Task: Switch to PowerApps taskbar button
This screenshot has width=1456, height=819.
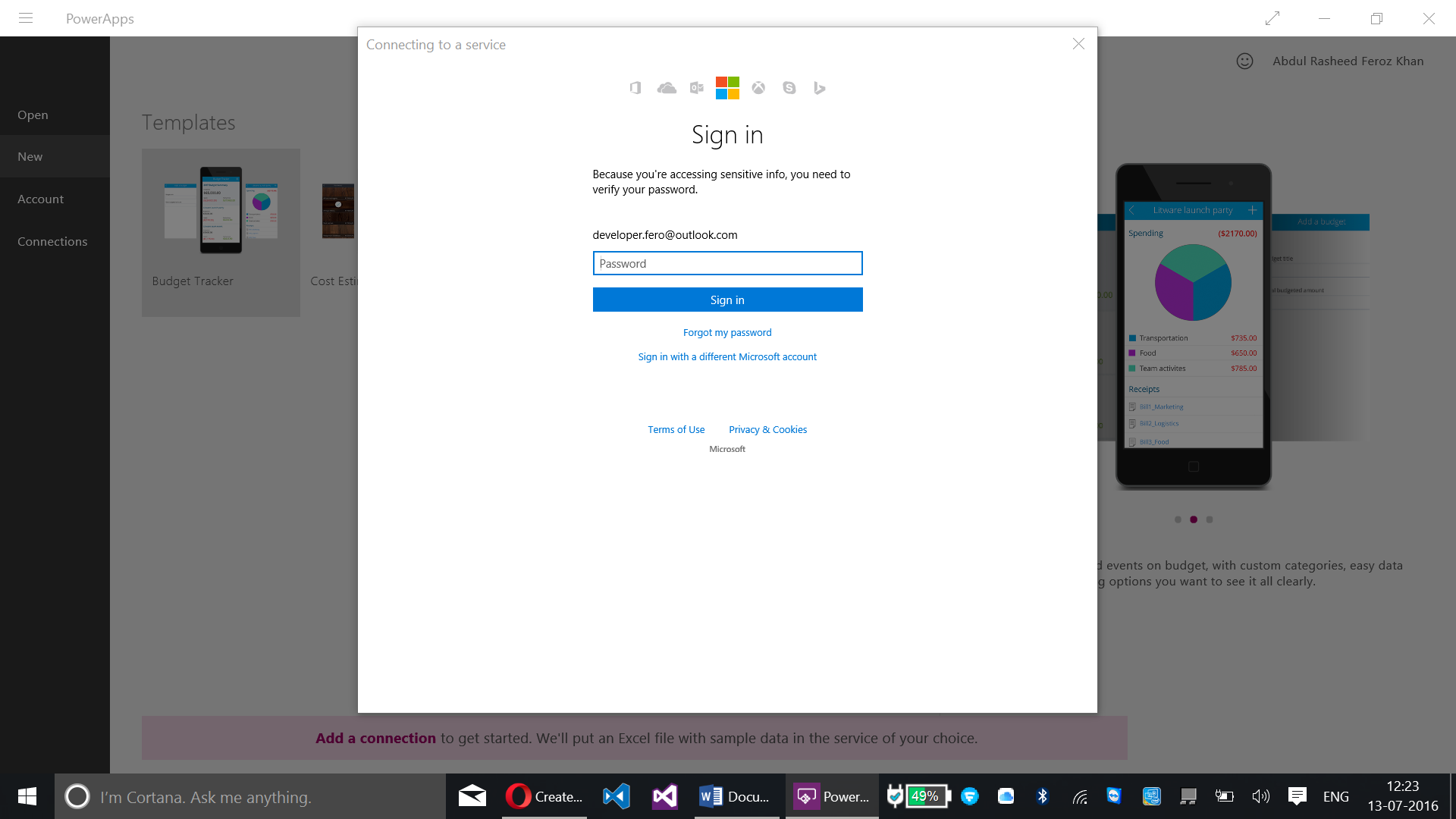Action: tap(832, 796)
